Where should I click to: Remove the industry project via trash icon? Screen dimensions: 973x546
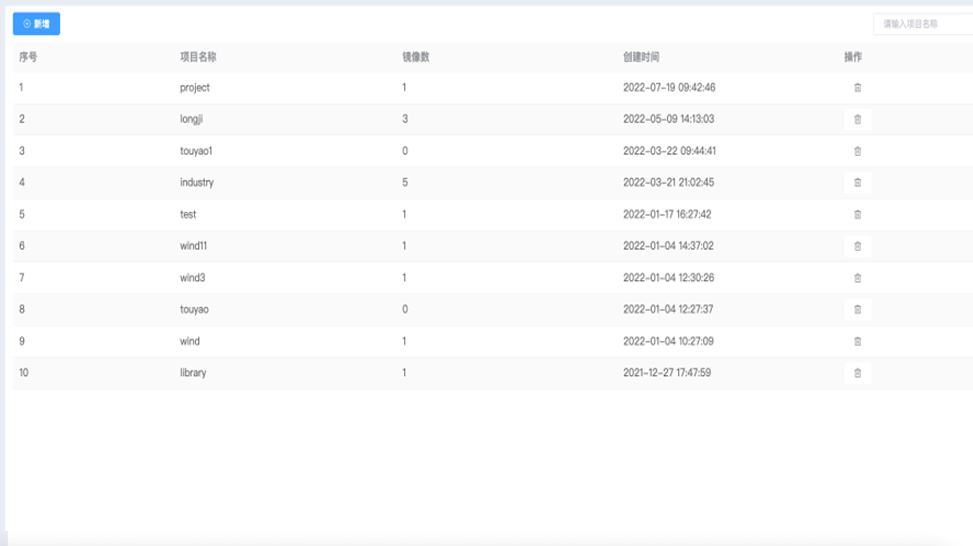pyautogui.click(x=857, y=183)
